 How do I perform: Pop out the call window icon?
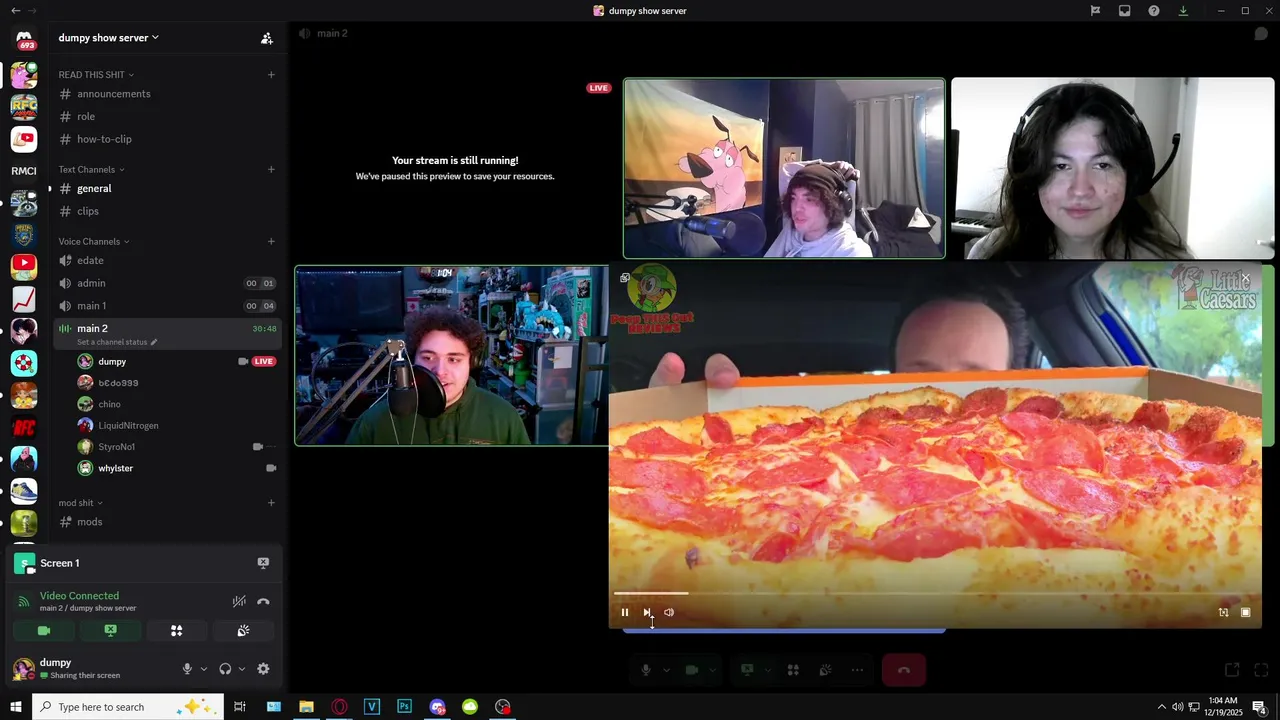tap(1232, 670)
